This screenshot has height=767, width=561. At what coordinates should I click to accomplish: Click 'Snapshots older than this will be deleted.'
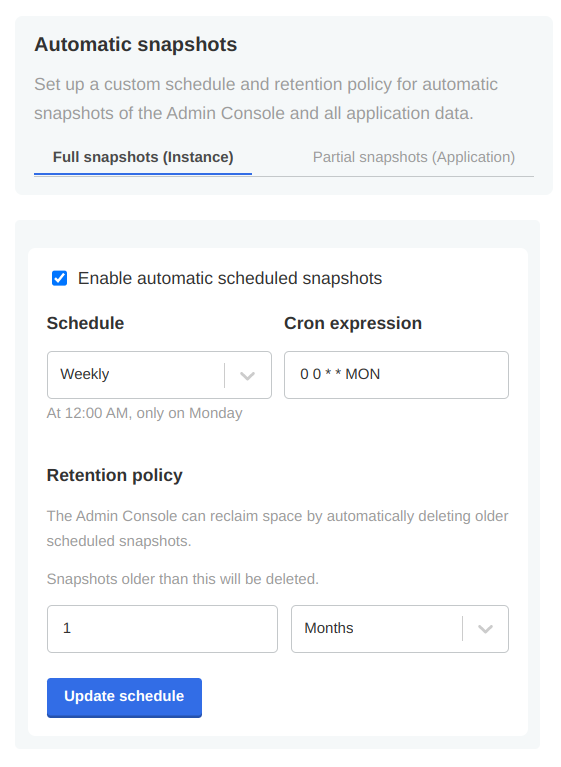182,579
